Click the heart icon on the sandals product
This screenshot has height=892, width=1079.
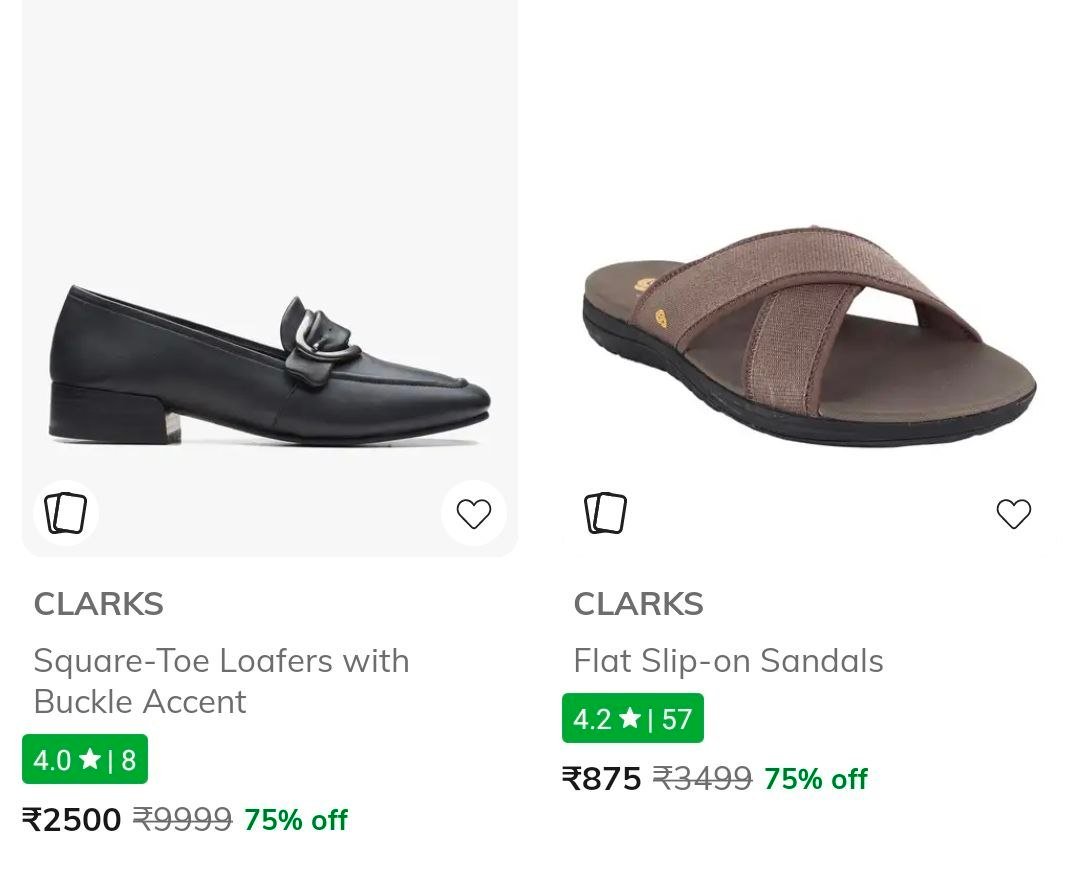(x=1014, y=513)
